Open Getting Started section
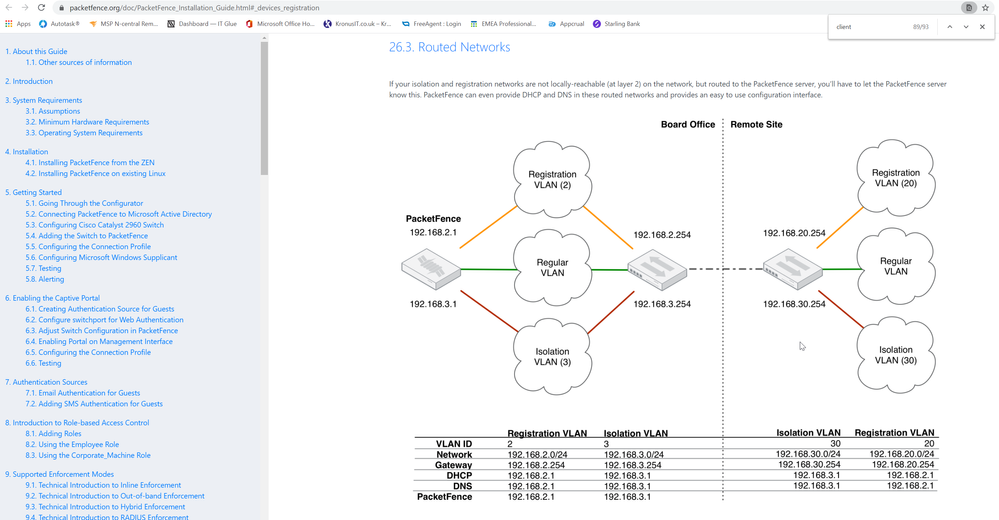 tap(33, 192)
